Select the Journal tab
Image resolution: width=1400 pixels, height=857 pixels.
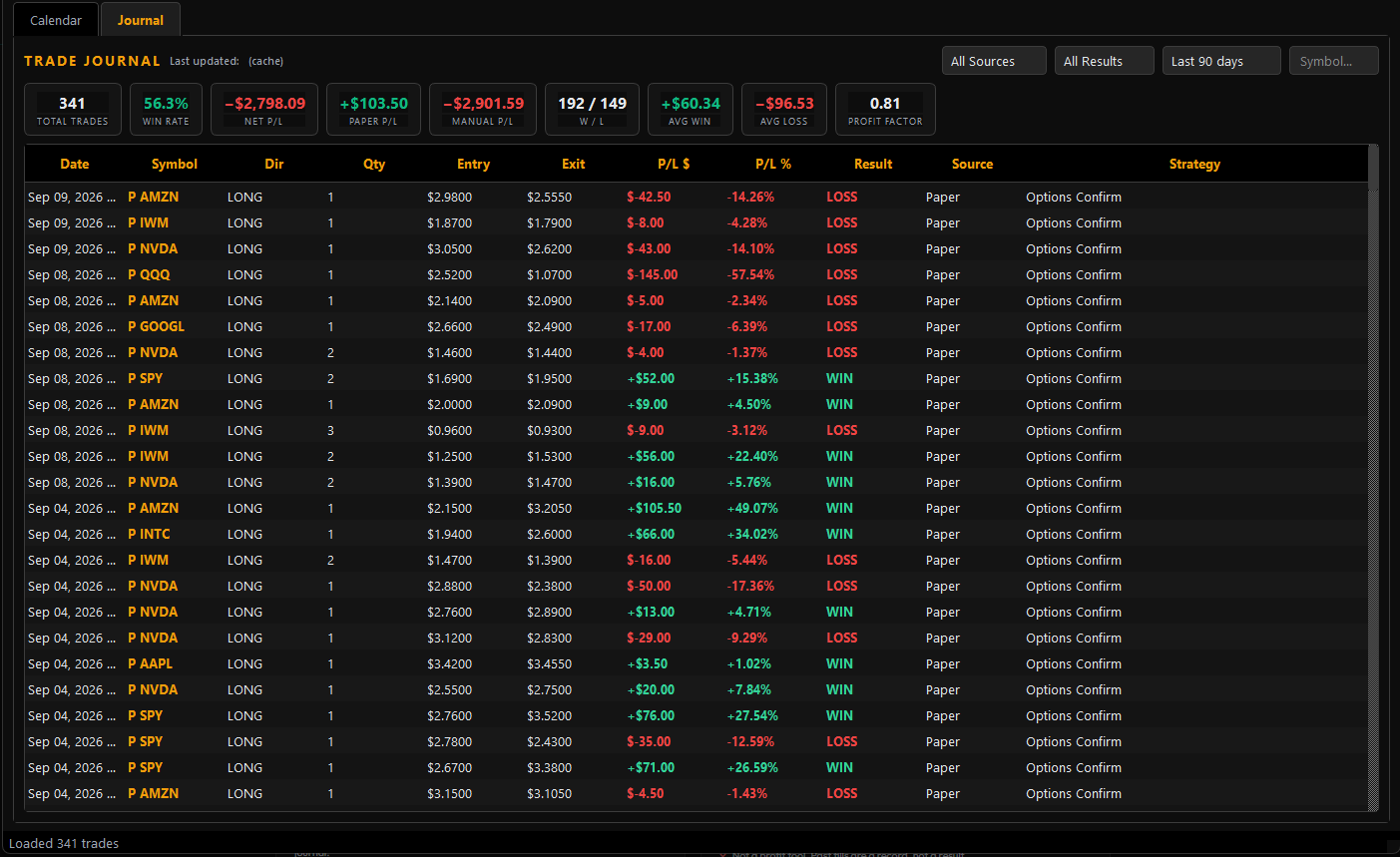[x=140, y=20]
